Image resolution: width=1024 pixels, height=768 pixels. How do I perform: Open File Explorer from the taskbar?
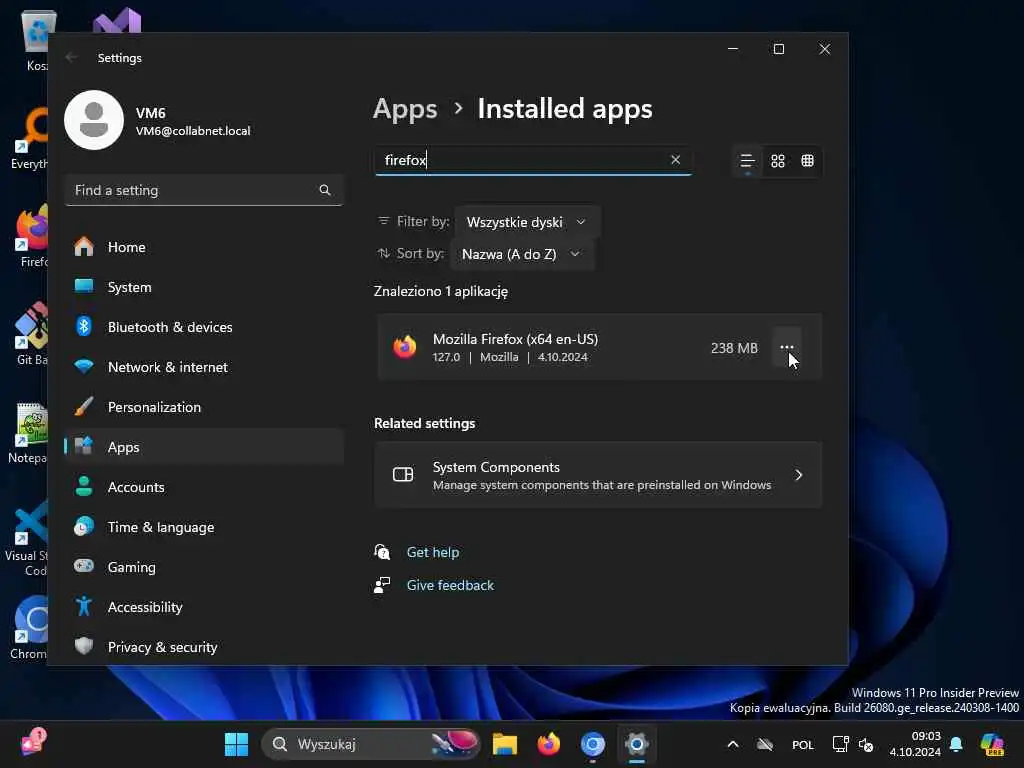click(505, 744)
